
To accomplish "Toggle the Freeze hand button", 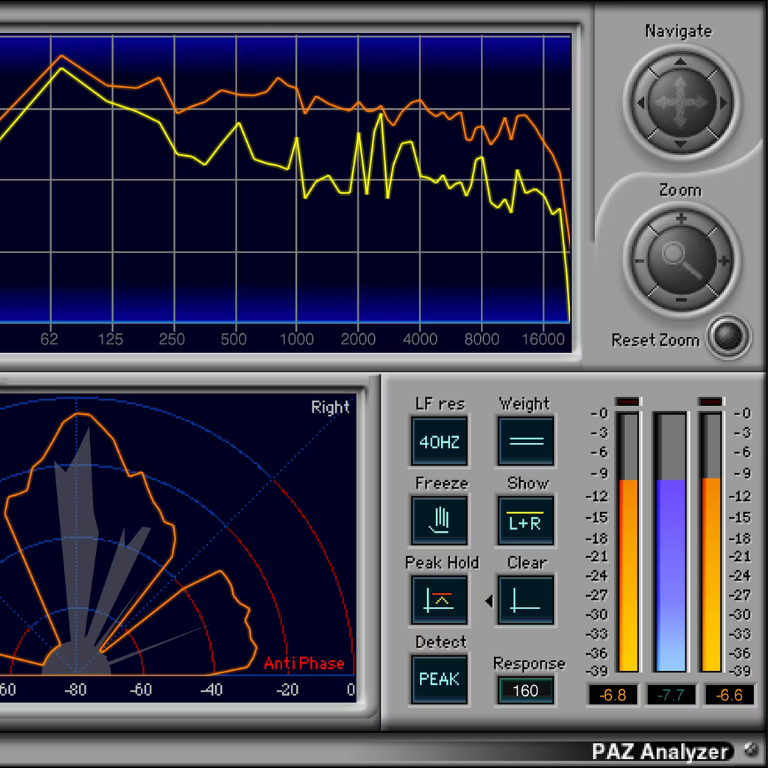I will [x=439, y=520].
